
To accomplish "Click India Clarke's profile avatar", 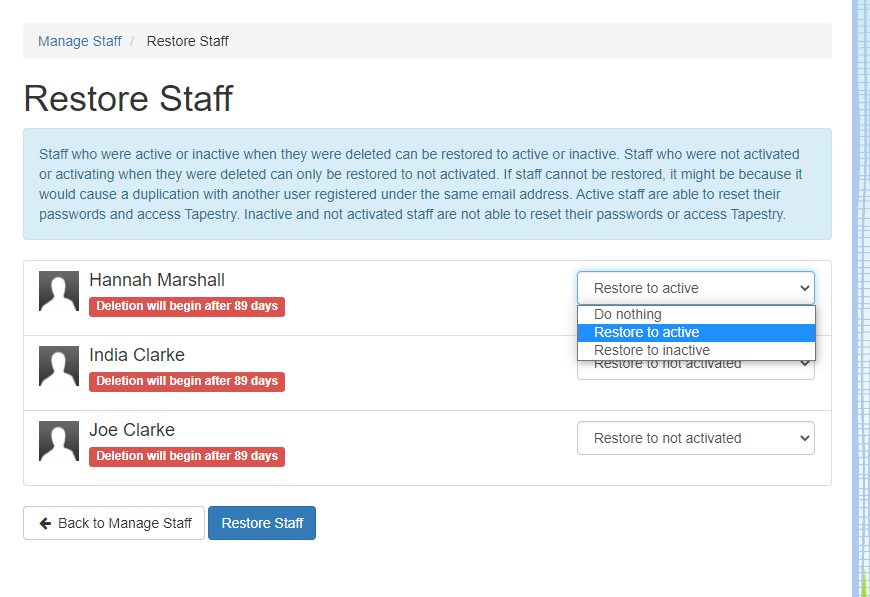I will pyautogui.click(x=59, y=366).
